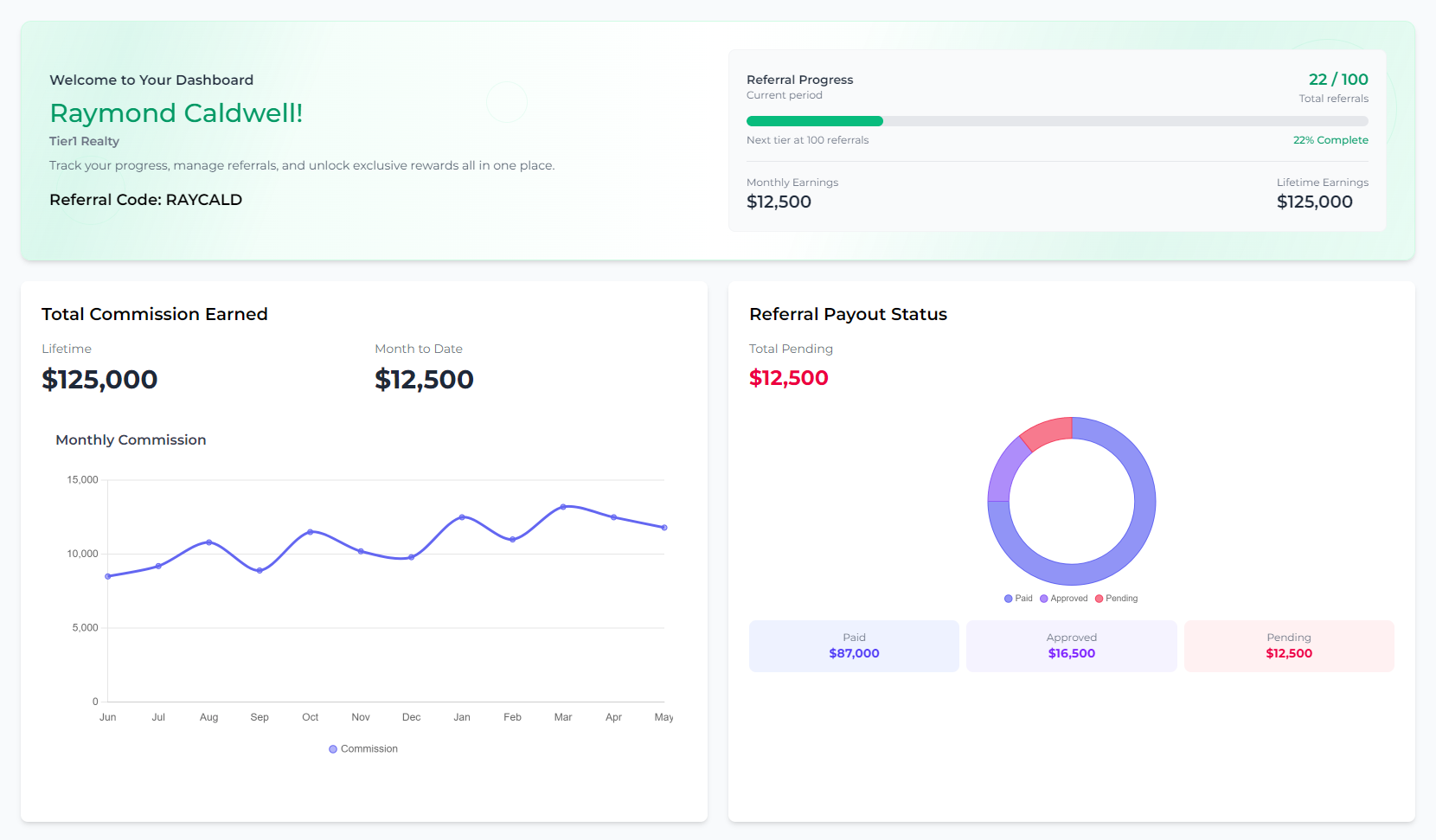Click the 15,000 y-axis label
1436x840 pixels.
pos(83,480)
